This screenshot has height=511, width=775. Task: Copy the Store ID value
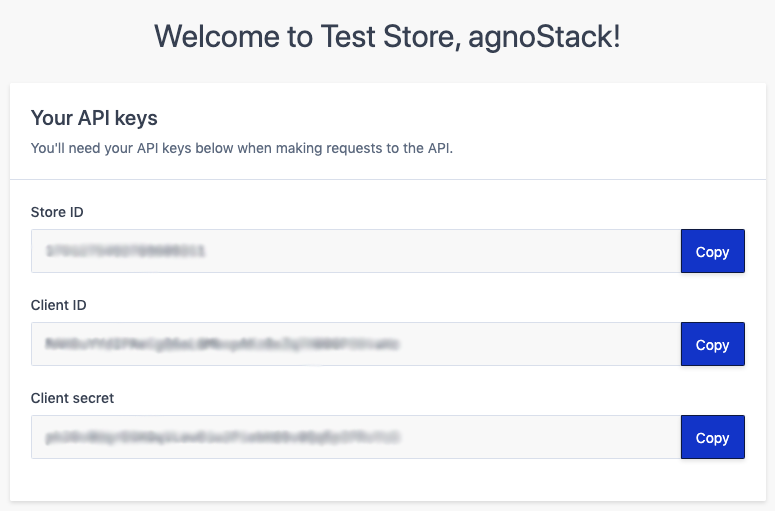(712, 251)
